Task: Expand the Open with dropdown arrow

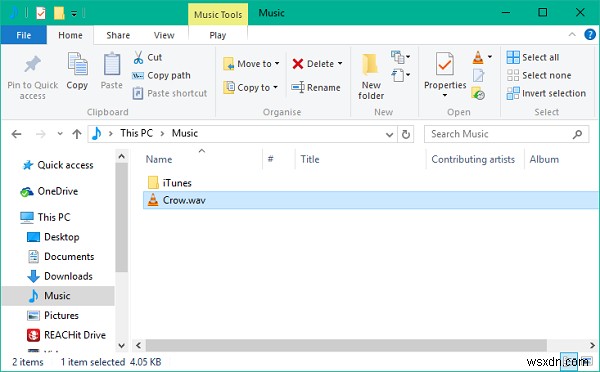Action: (x=490, y=57)
